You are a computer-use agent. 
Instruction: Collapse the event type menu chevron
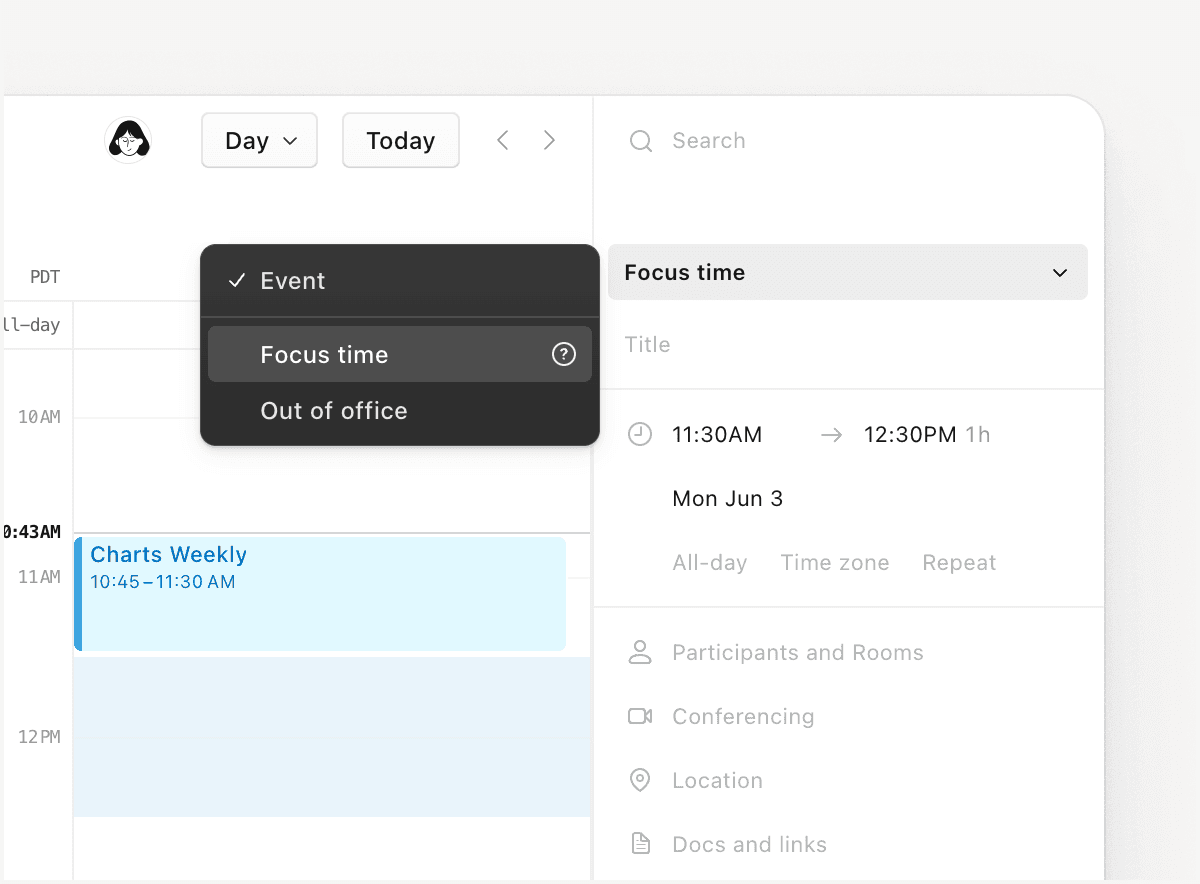coord(1059,272)
